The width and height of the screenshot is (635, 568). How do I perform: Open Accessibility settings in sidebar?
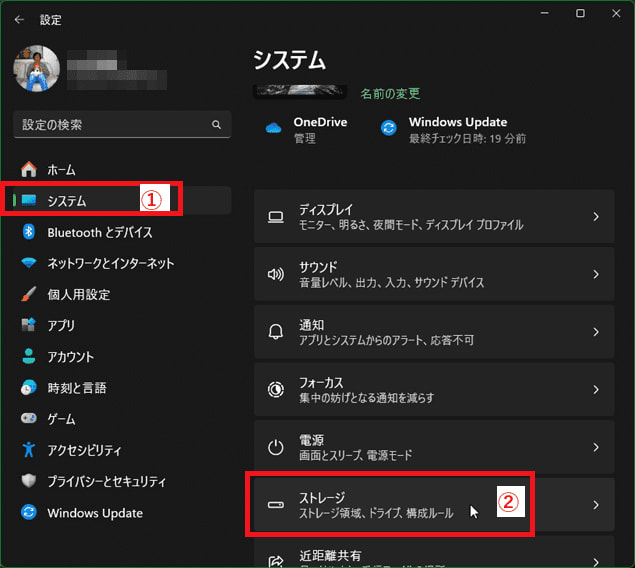(84, 450)
